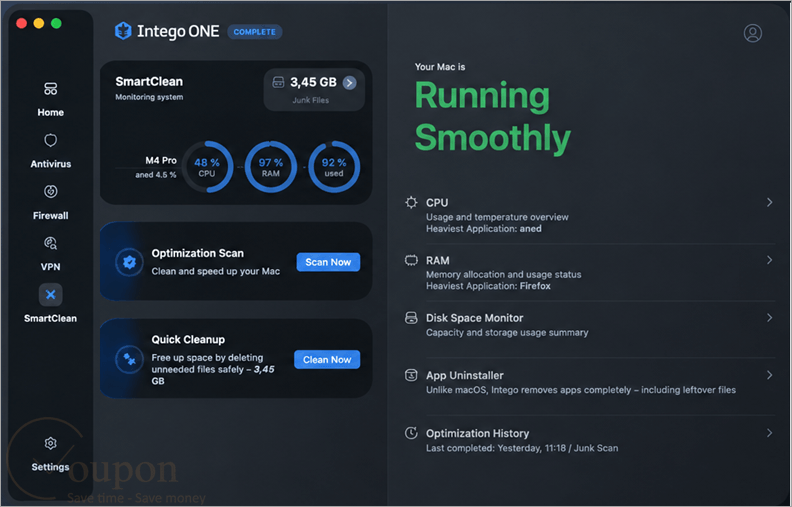The width and height of the screenshot is (792, 507).
Task: Click the Optimization History clock icon
Action: [x=412, y=433]
